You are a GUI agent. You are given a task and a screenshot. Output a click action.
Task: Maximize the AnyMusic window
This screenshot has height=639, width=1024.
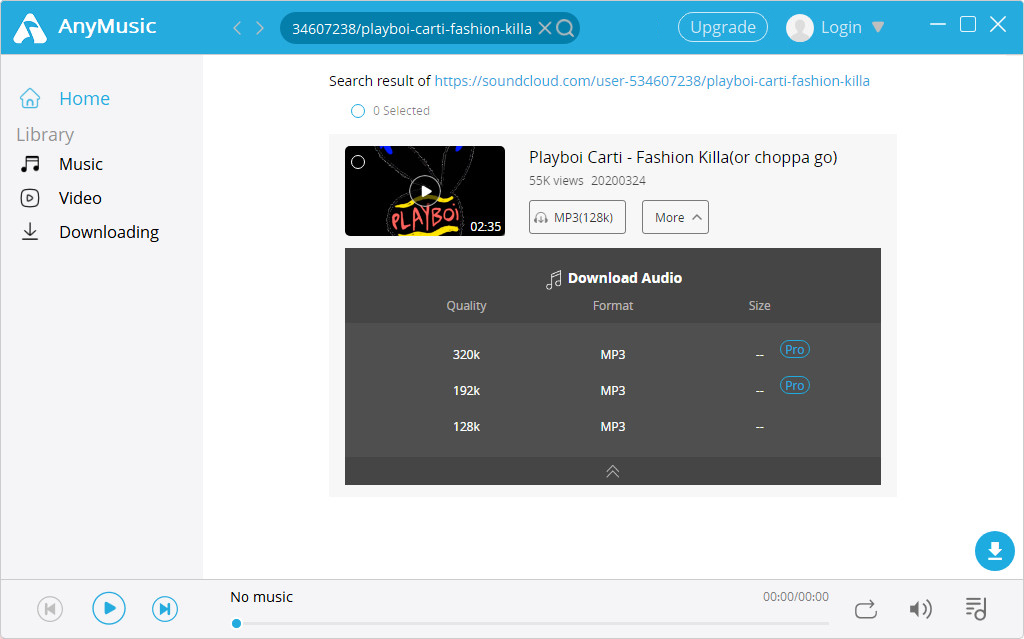(x=968, y=25)
